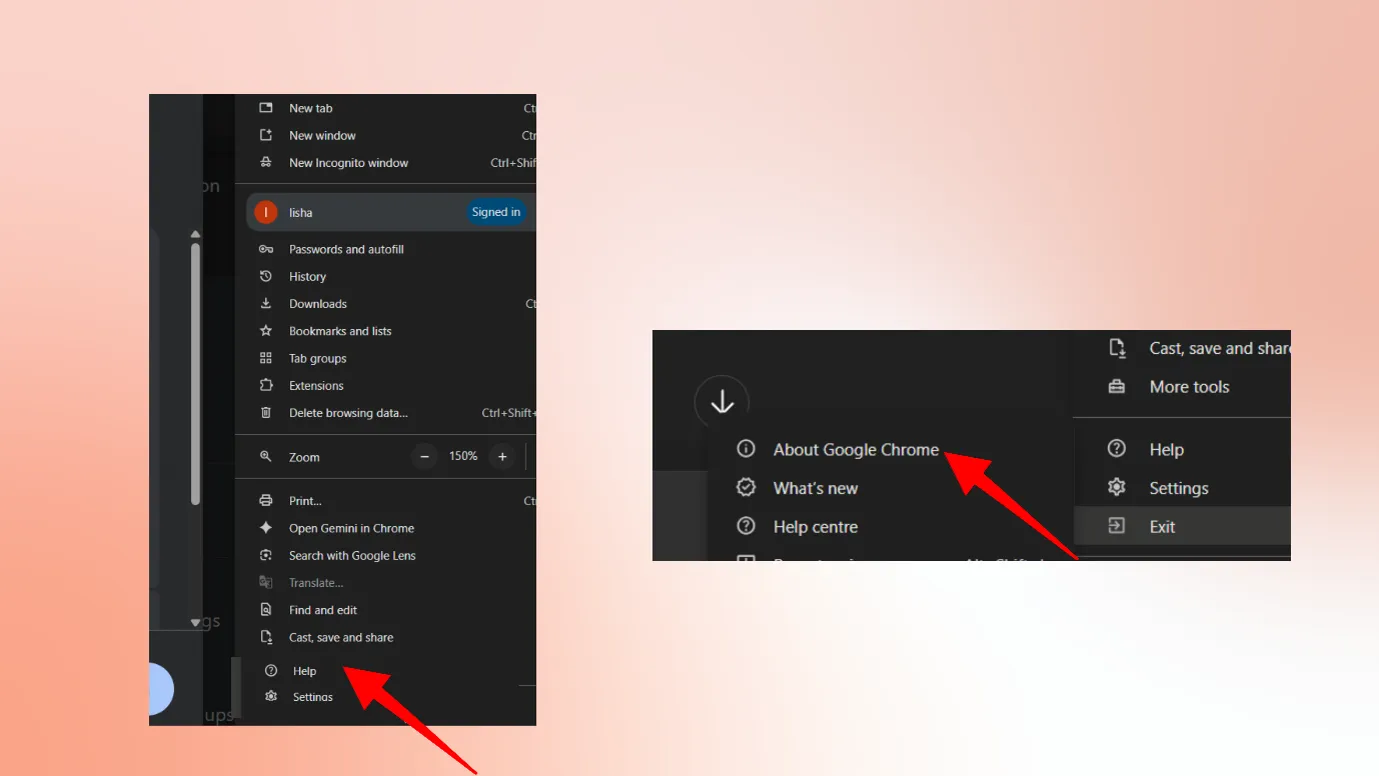The width and height of the screenshot is (1379, 776).
Task: Click the Help centre question icon
Action: tap(746, 526)
